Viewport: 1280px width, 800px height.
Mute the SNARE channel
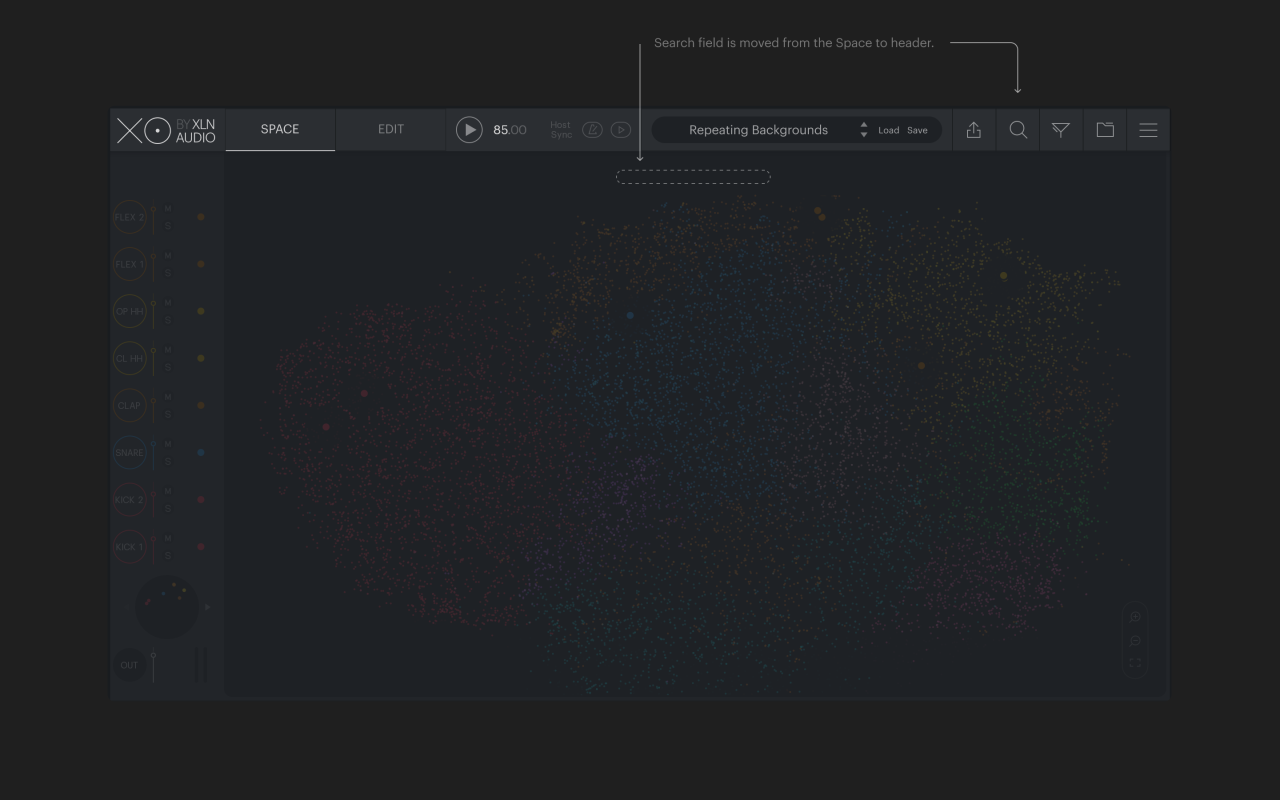pos(168,444)
